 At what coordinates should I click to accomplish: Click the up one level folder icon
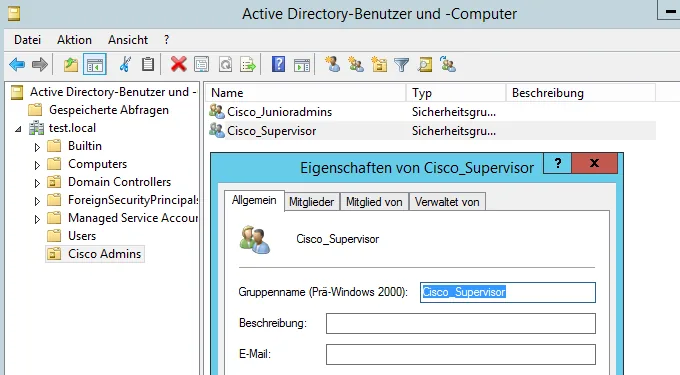[71, 65]
